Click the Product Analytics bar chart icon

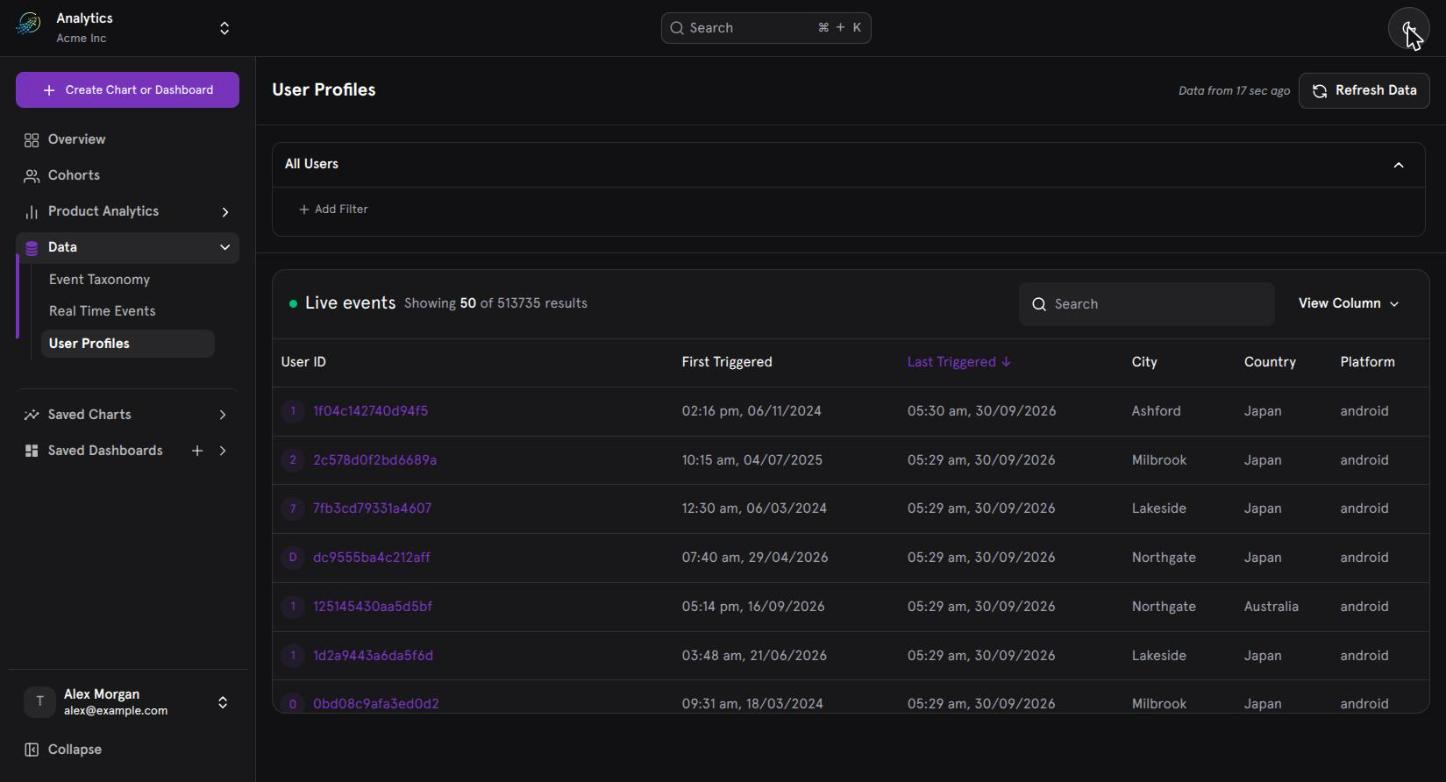[31, 212]
